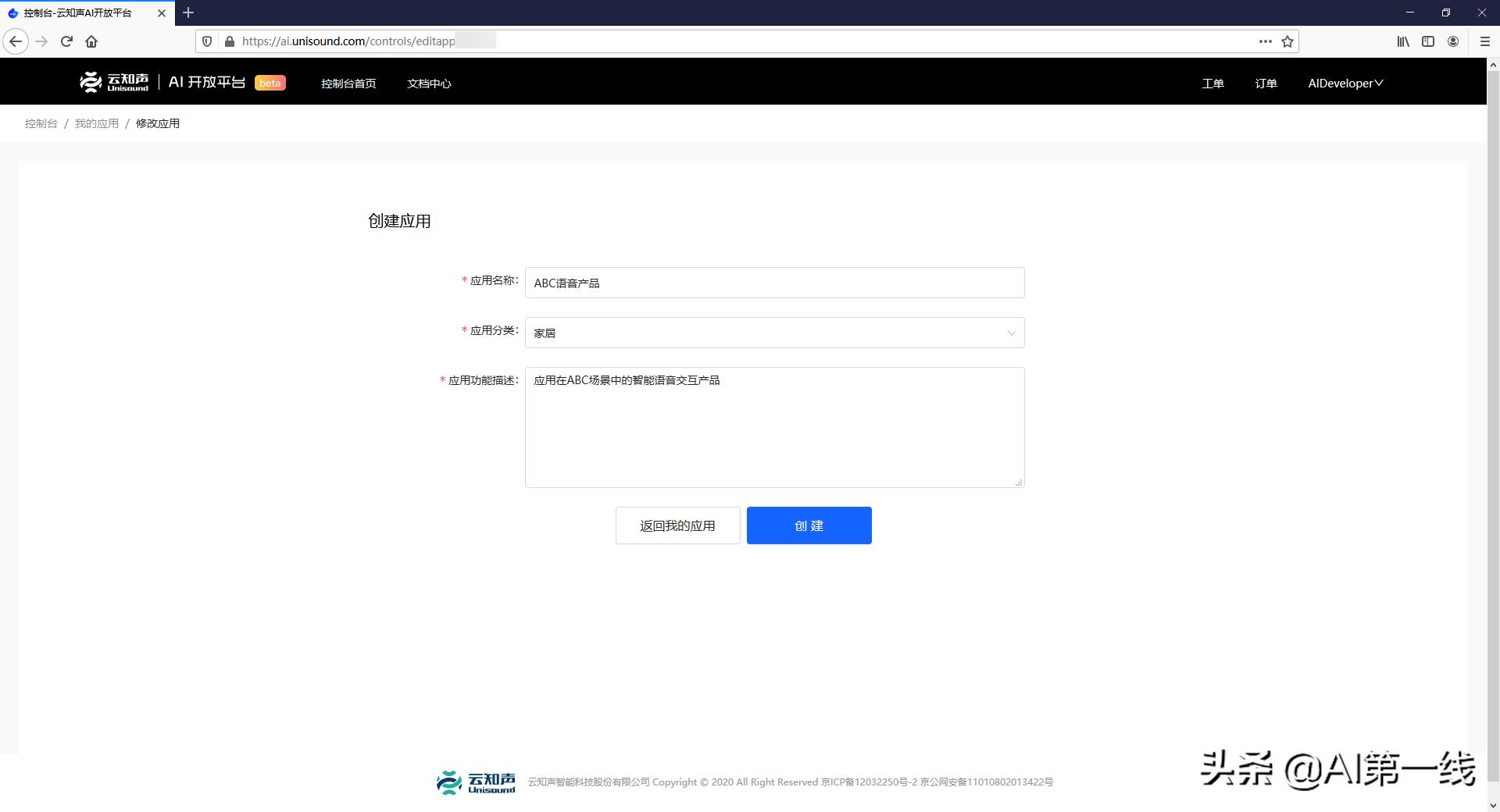
Task: Open the Firefox hamburger menu
Action: (1485, 41)
